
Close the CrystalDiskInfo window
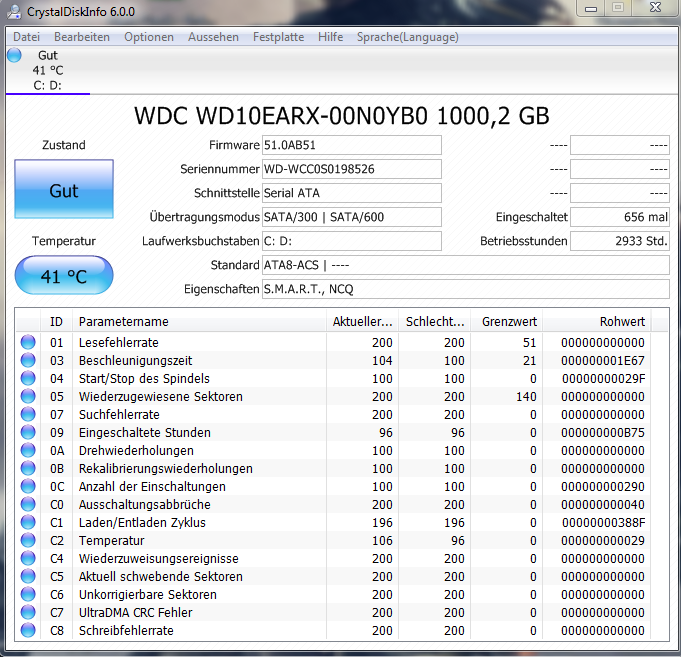655,8
